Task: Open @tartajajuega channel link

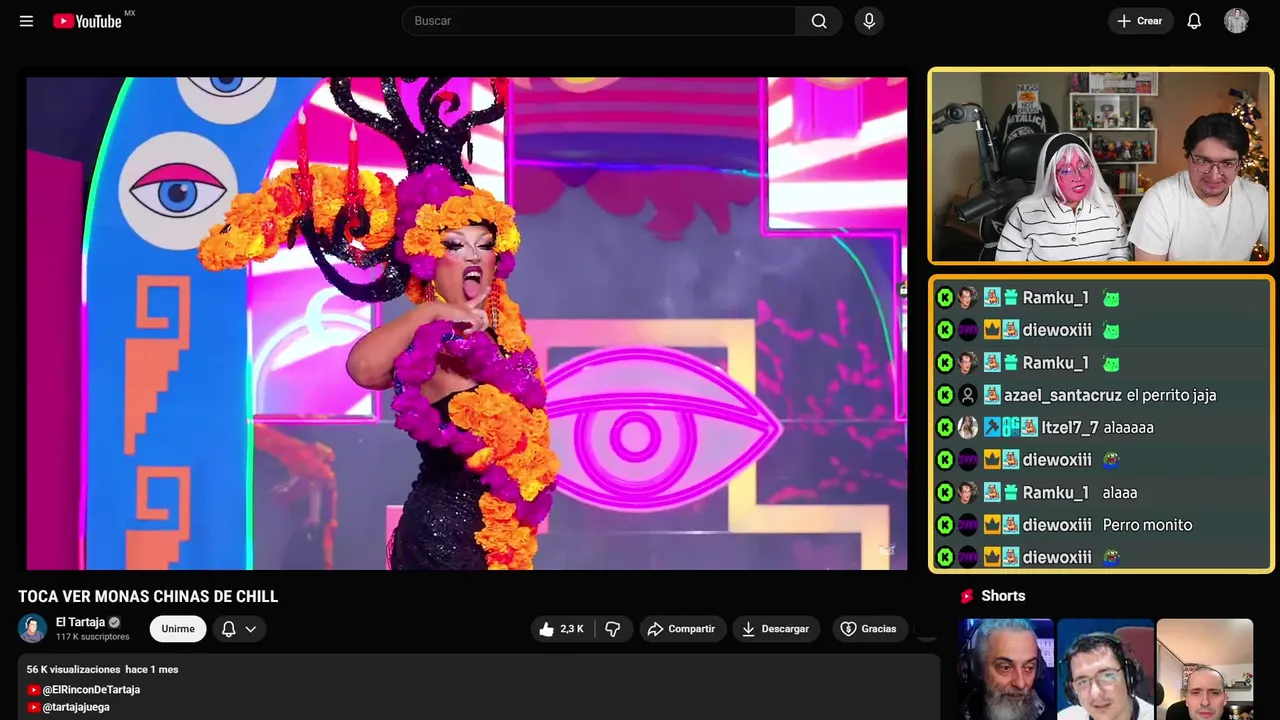Action: 76,707
